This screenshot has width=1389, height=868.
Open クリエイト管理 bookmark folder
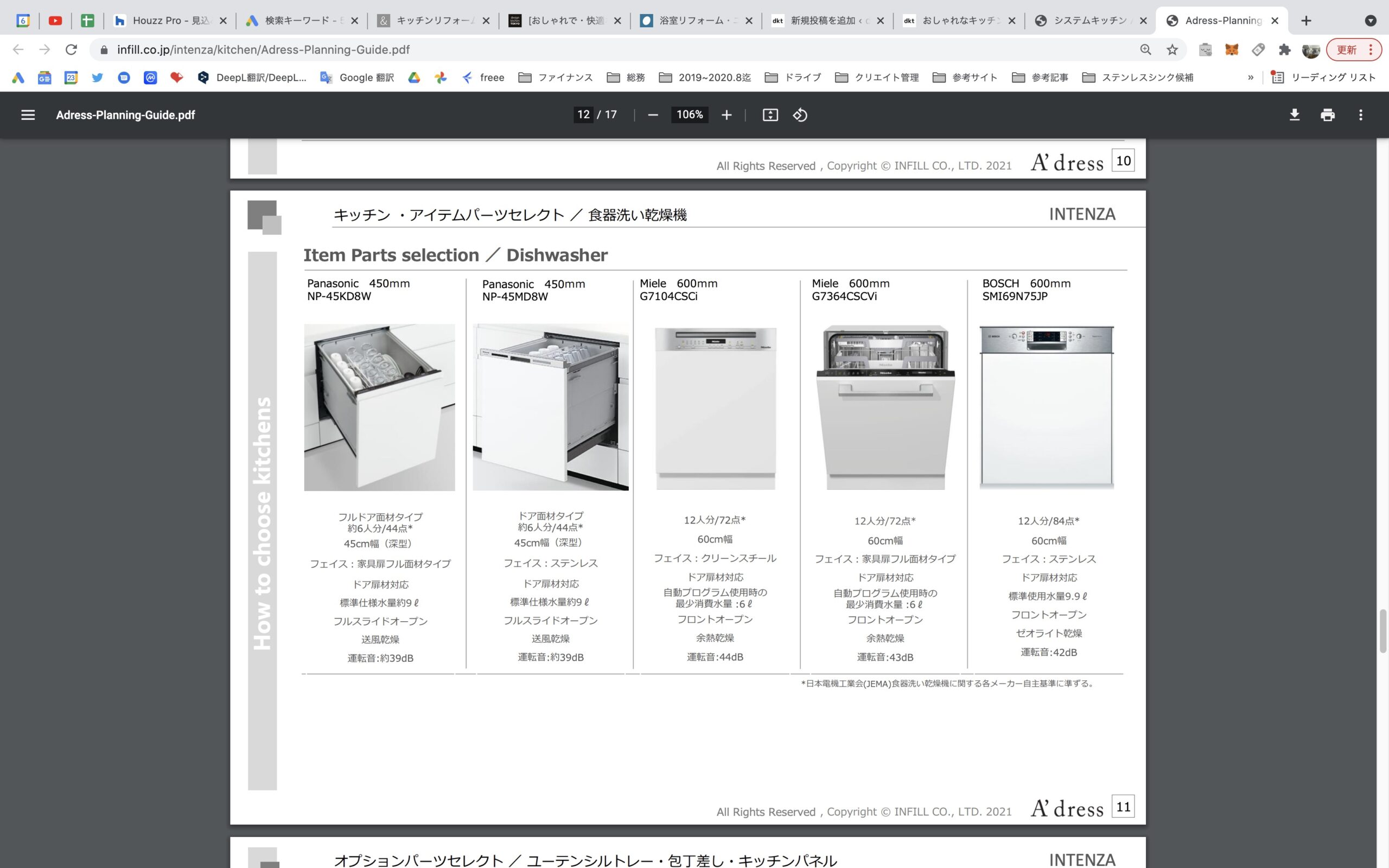click(876, 78)
